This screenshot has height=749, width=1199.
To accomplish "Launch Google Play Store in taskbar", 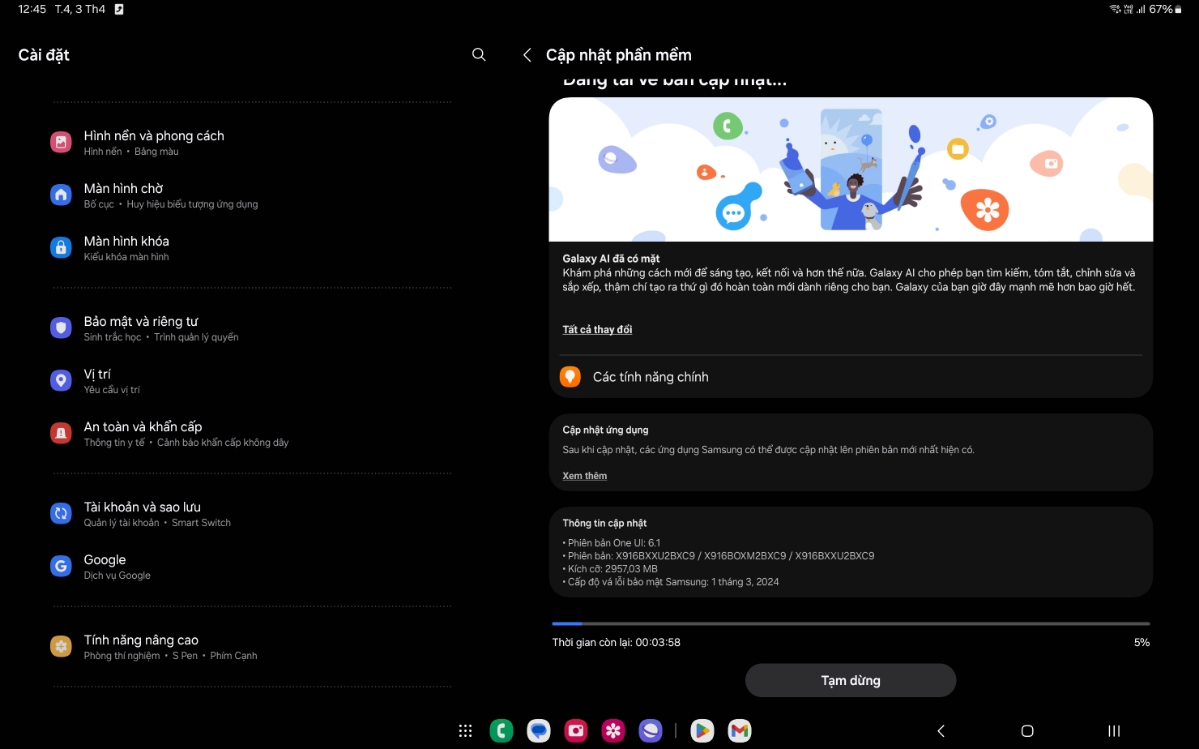I will (702, 731).
